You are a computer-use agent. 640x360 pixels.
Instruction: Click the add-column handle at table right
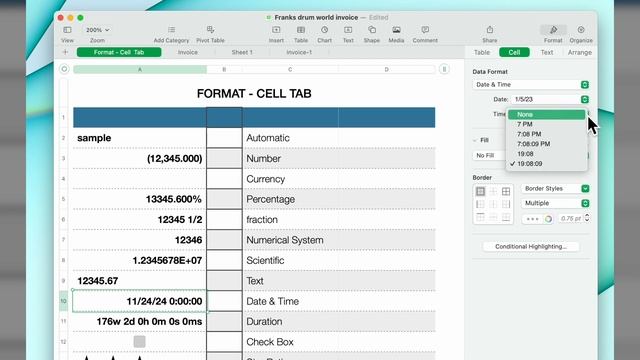[x=444, y=69]
